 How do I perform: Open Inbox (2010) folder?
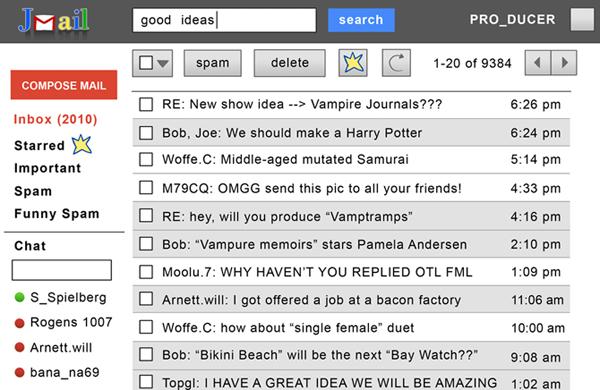[55, 119]
